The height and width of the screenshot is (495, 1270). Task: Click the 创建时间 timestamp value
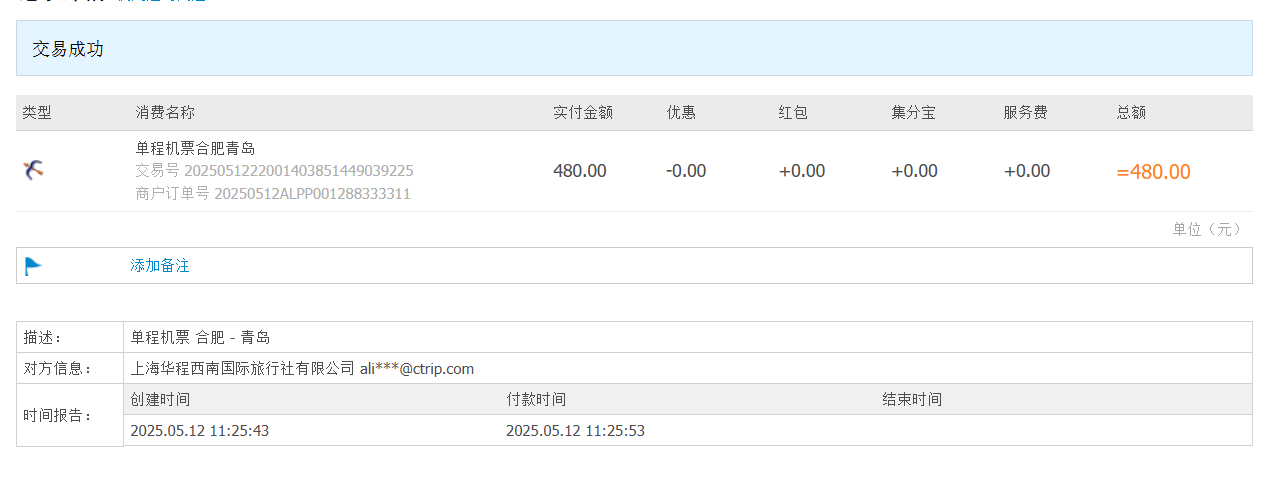pos(199,431)
